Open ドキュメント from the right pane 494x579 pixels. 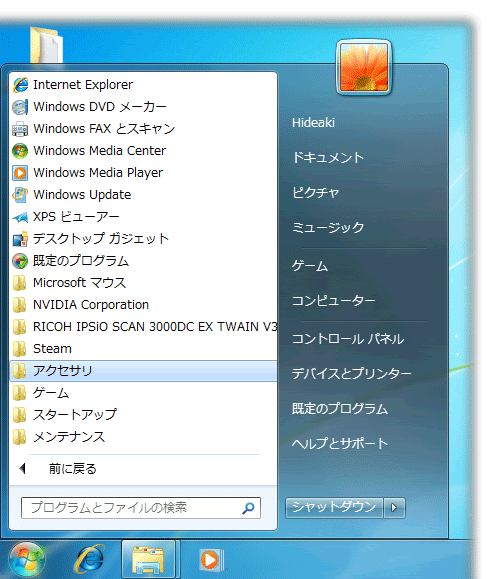(328, 158)
